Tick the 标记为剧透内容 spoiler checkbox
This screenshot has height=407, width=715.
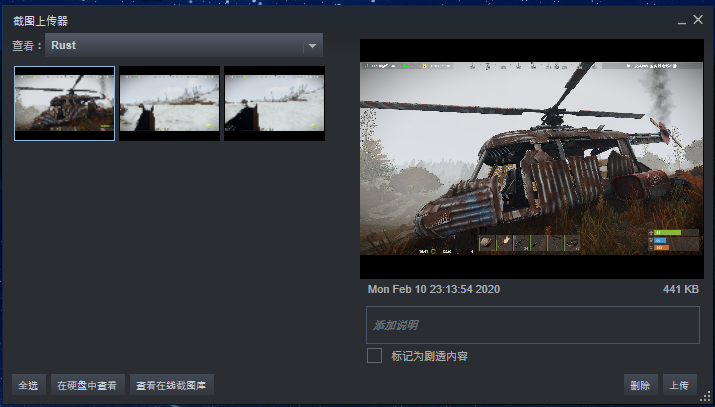[x=374, y=356]
